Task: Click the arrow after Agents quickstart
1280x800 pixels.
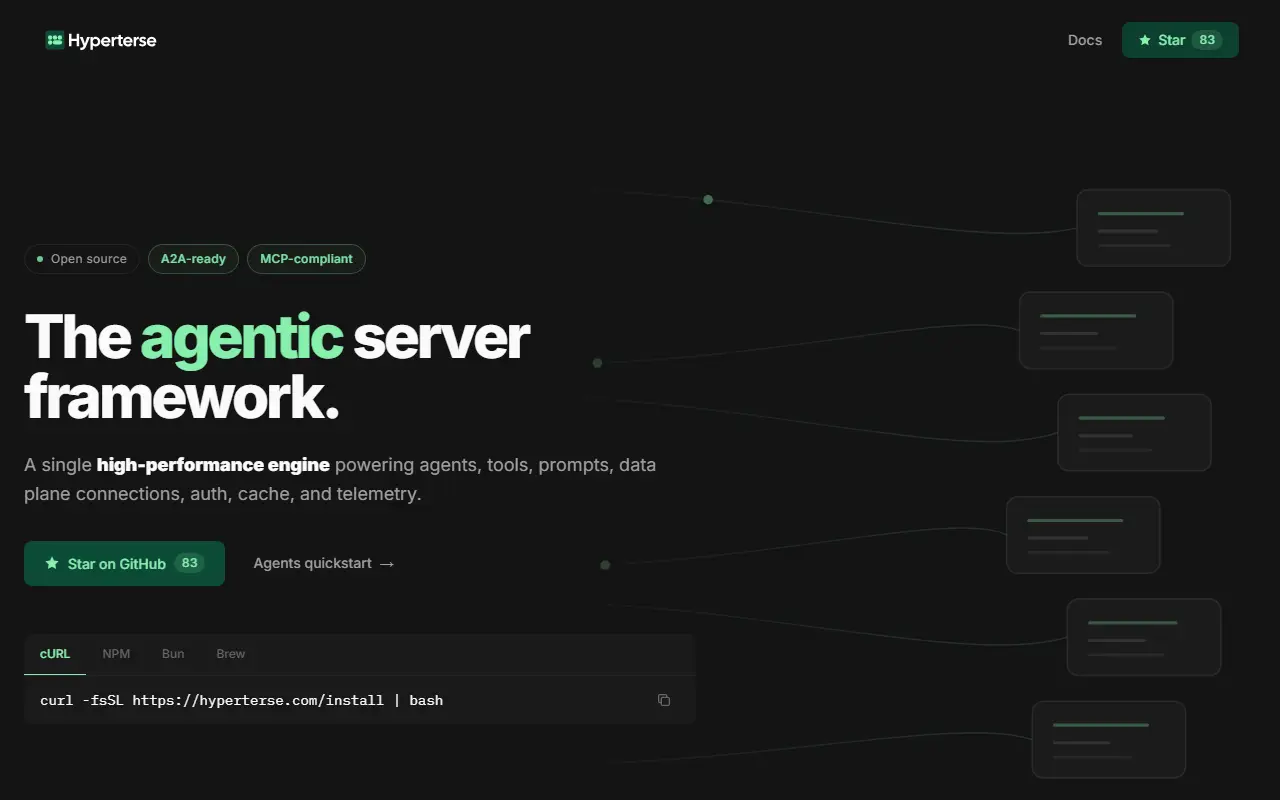Action: 387,563
